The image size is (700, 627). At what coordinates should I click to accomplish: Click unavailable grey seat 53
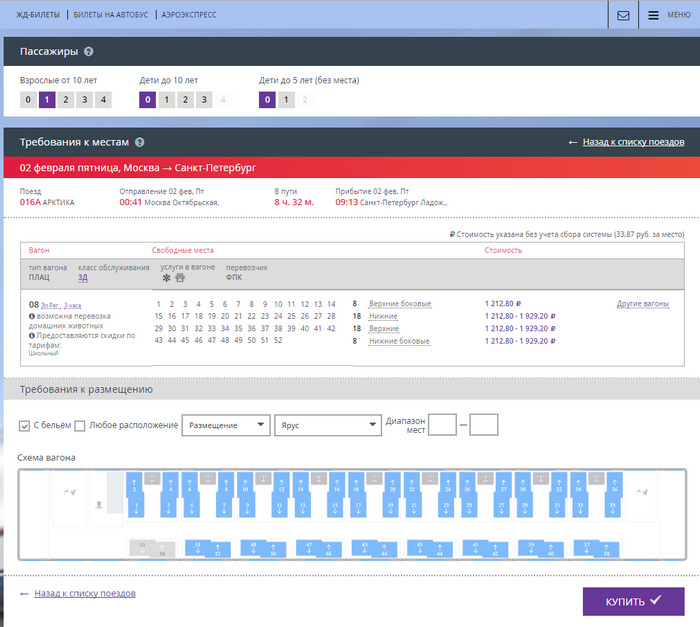(x=141, y=548)
